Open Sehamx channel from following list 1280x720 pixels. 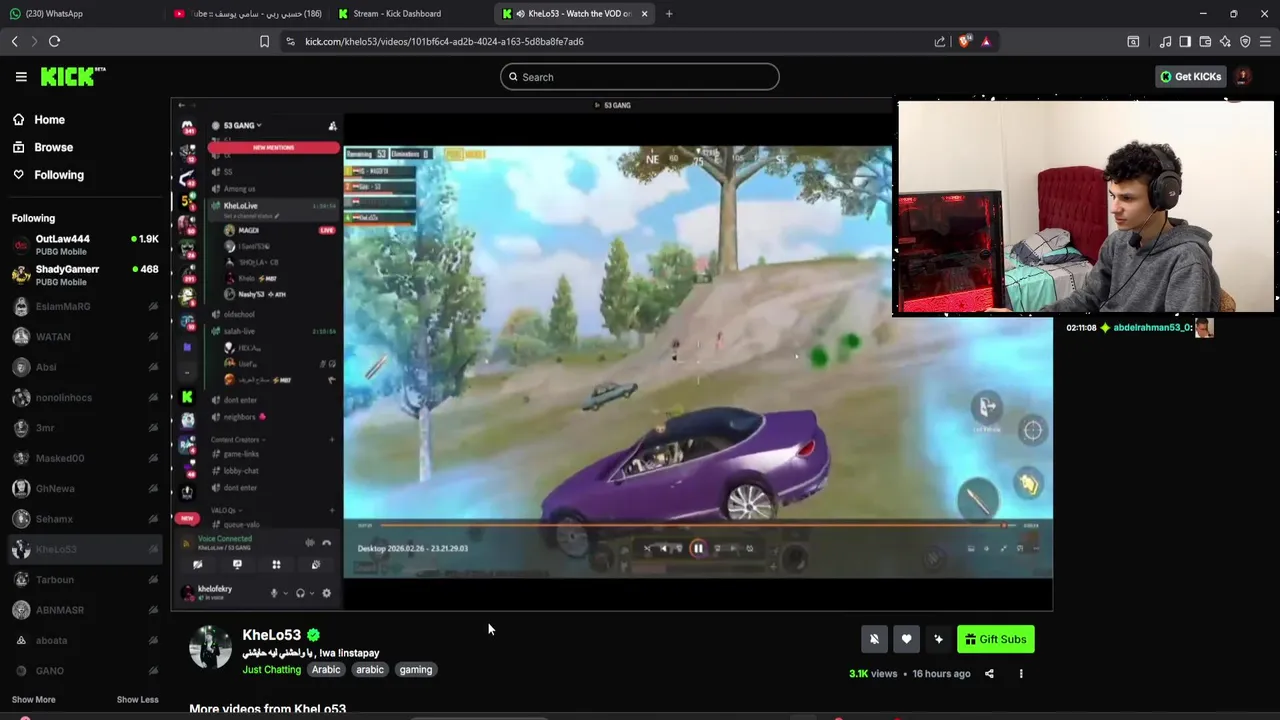[84, 519]
